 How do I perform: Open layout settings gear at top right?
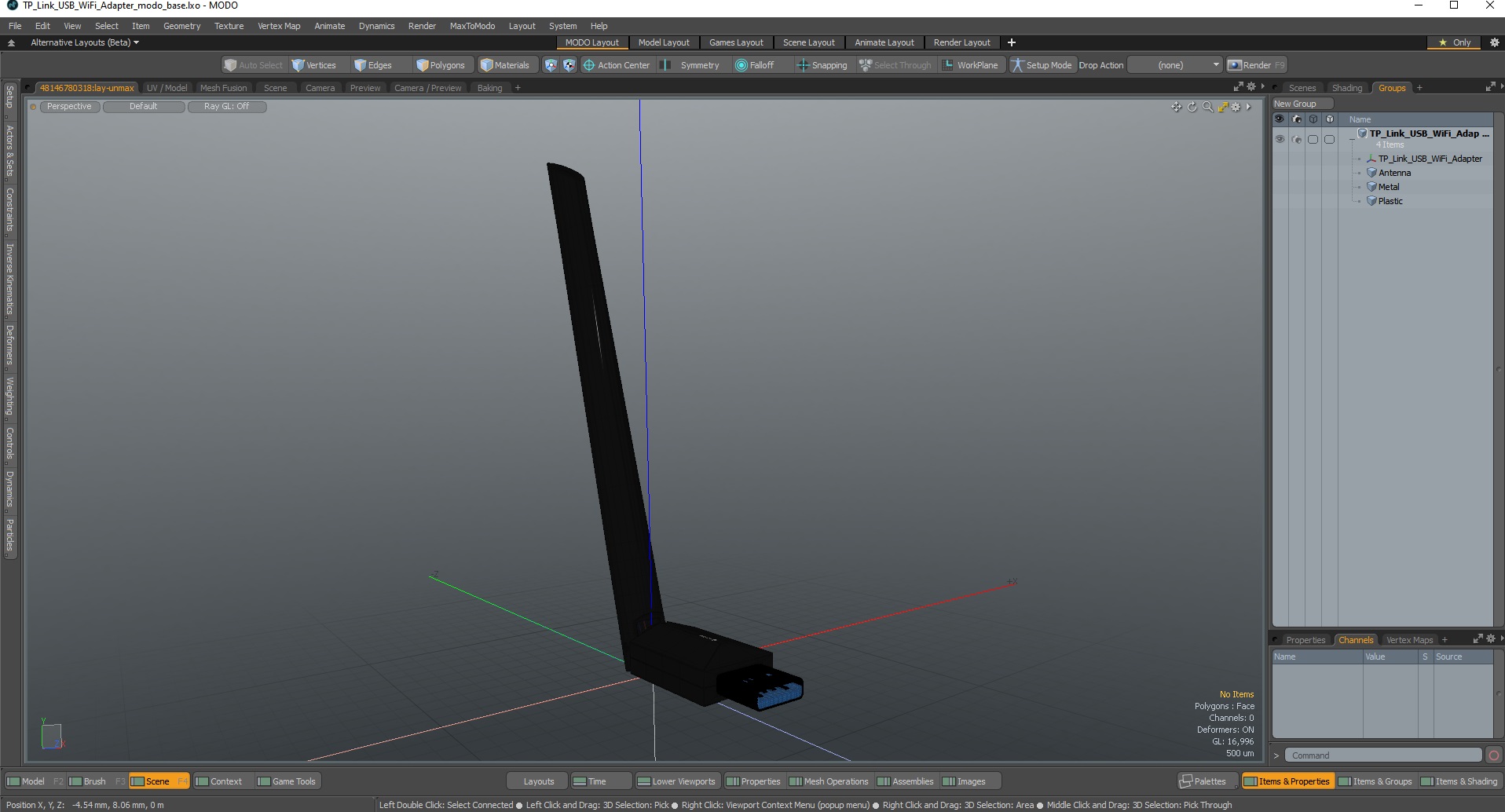[x=1494, y=42]
